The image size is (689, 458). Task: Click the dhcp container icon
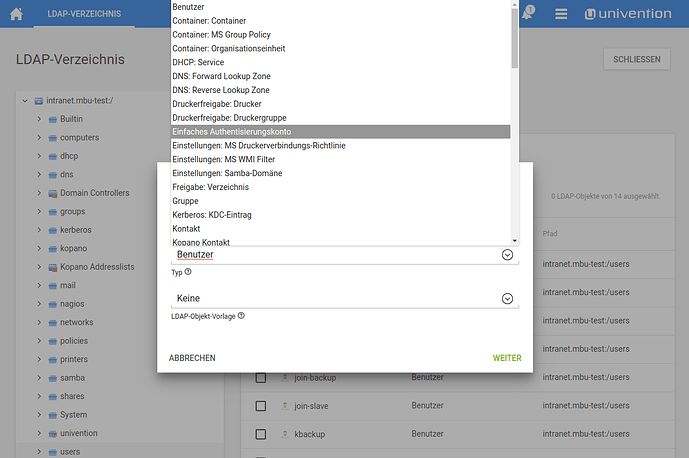click(x=53, y=156)
